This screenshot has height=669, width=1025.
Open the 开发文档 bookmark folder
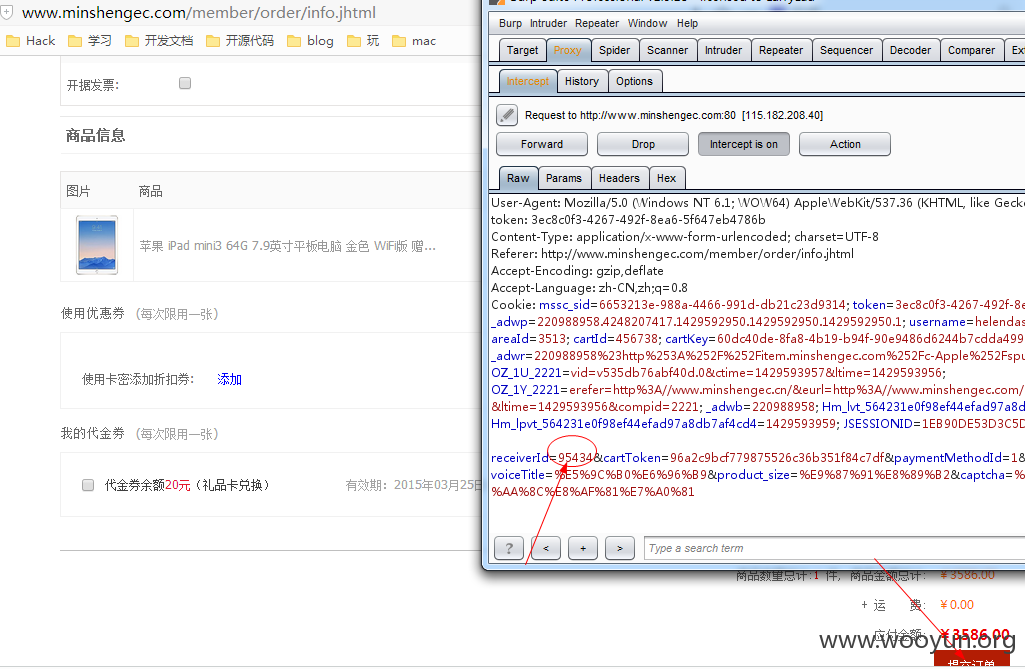click(160, 41)
